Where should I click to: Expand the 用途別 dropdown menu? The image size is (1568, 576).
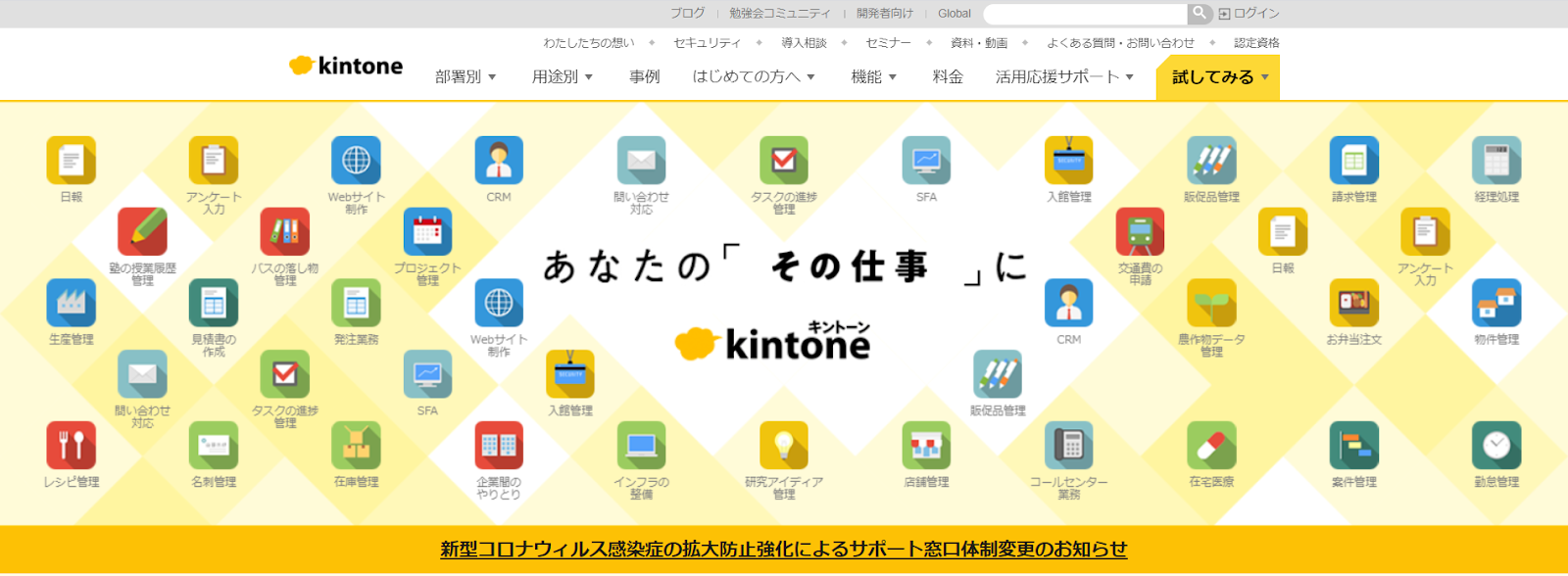563,76
